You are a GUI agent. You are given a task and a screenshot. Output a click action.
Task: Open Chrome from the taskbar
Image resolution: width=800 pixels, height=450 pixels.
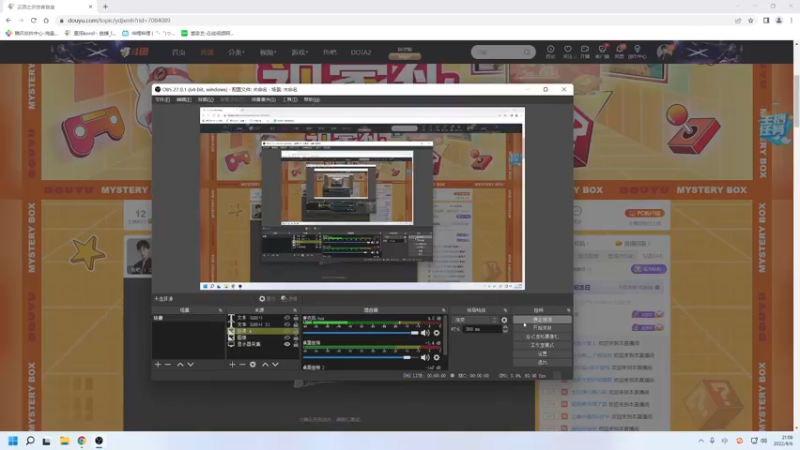(82, 441)
